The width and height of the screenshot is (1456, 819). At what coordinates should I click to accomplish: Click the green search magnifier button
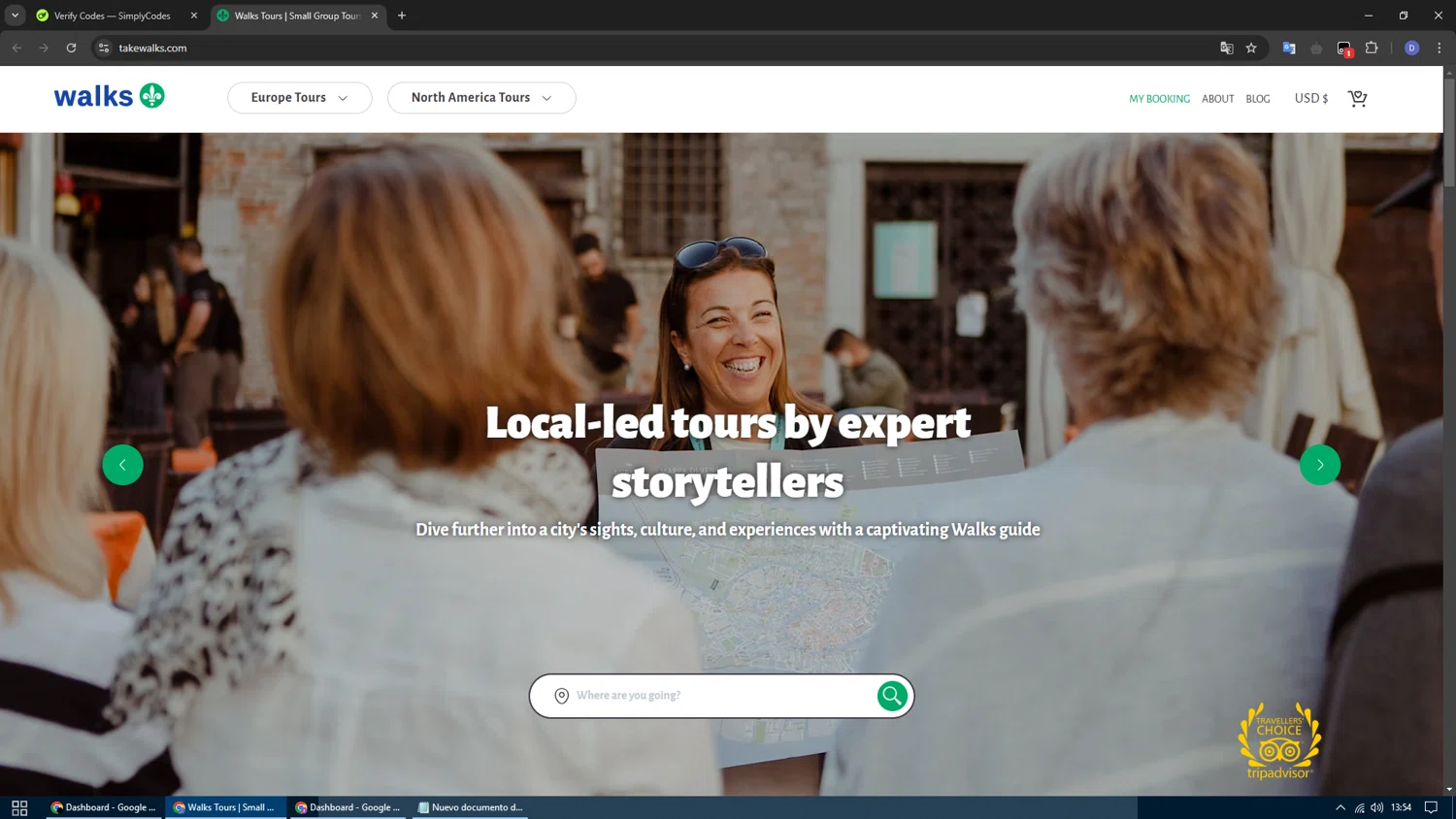click(892, 696)
